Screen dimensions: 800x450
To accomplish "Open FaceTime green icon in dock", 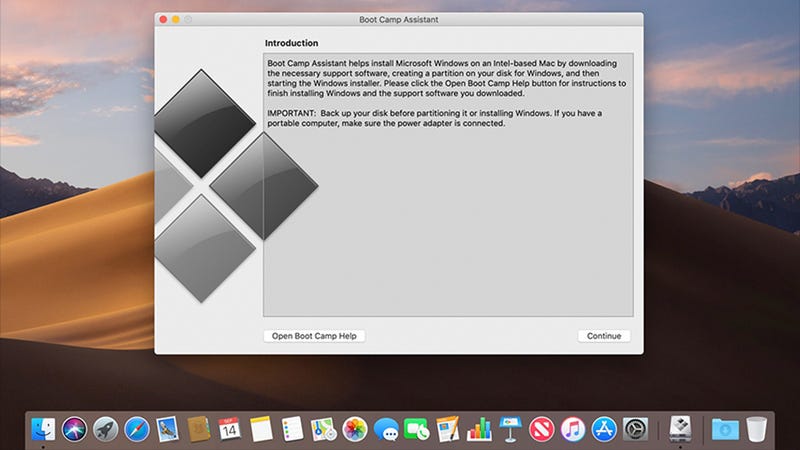I will pyautogui.click(x=417, y=429).
